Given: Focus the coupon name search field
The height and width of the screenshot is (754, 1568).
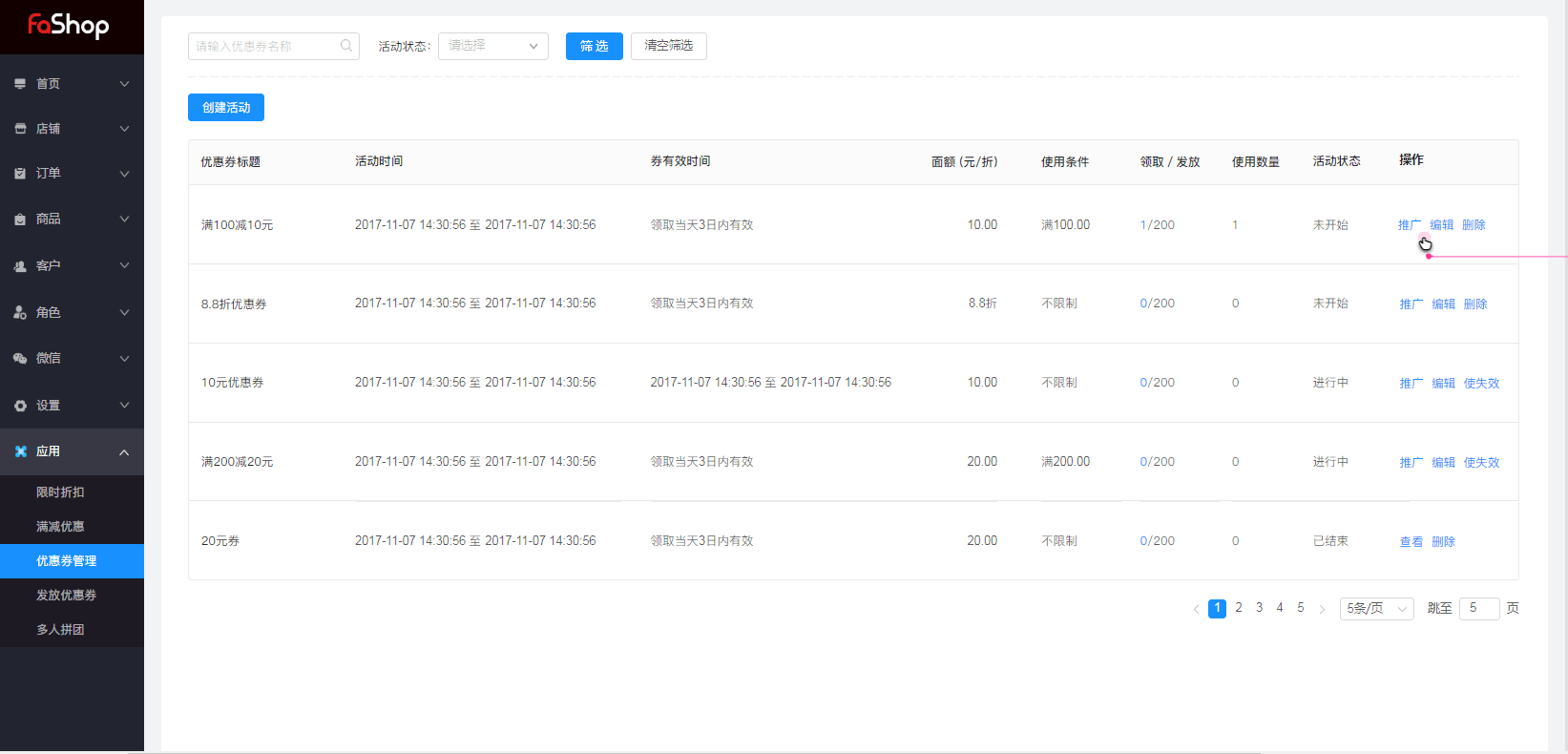Looking at the screenshot, I should coord(273,46).
